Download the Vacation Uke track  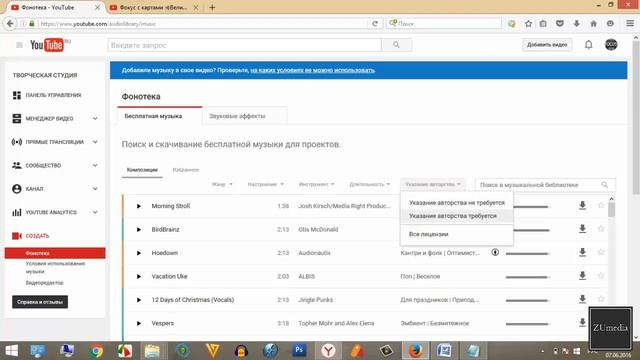click(582, 276)
